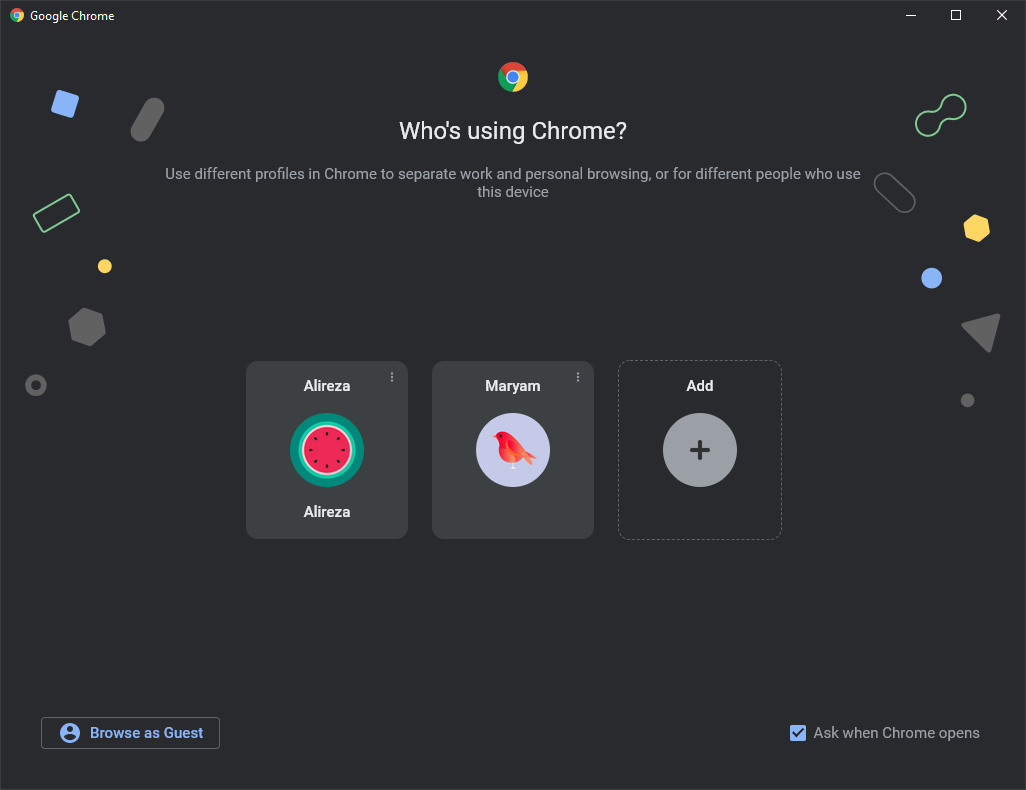
Task: Toggle the Ask when Chrome opens setting
Action: (x=797, y=733)
